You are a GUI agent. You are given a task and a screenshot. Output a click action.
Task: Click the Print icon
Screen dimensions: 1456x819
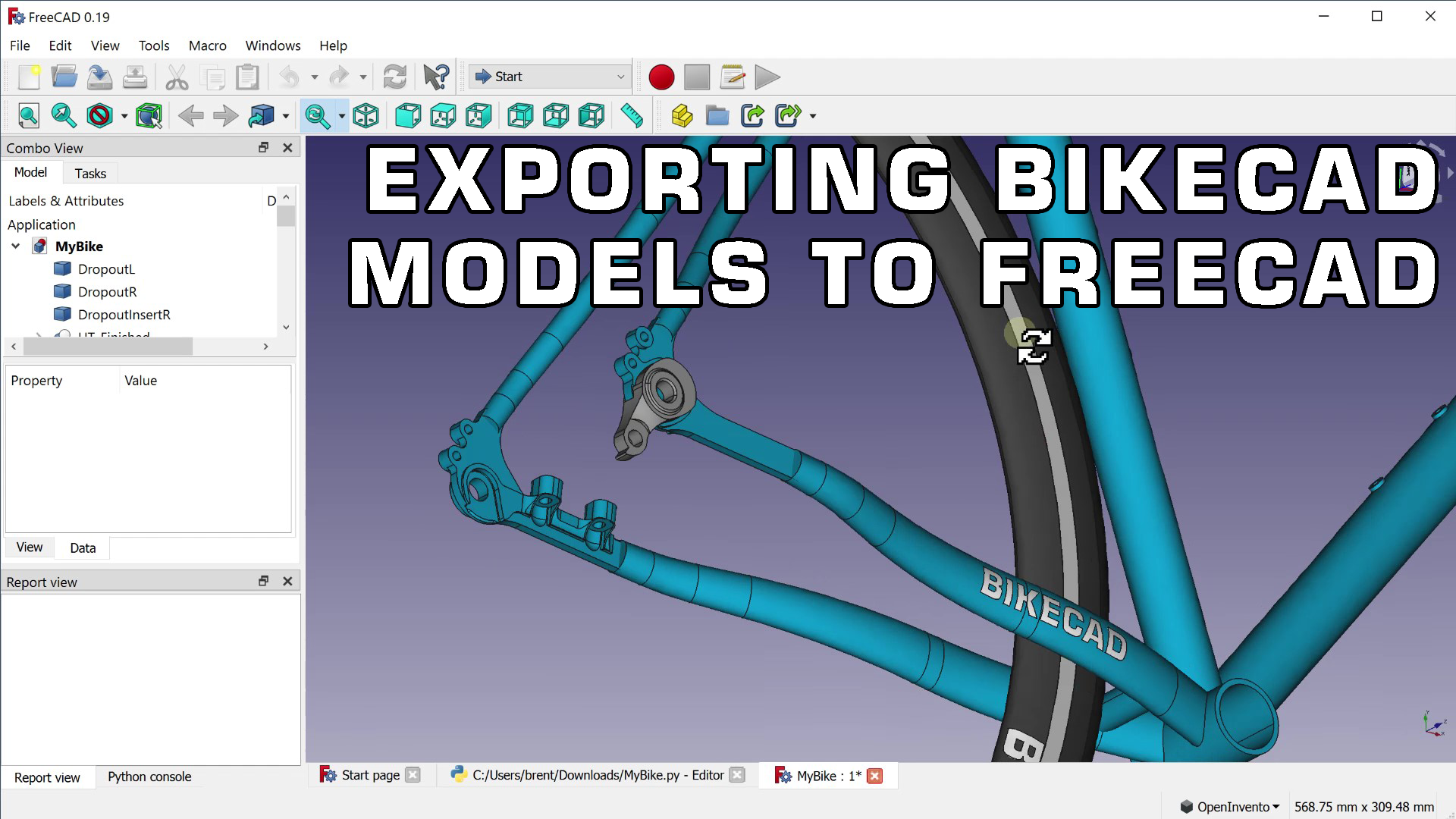pos(135,77)
